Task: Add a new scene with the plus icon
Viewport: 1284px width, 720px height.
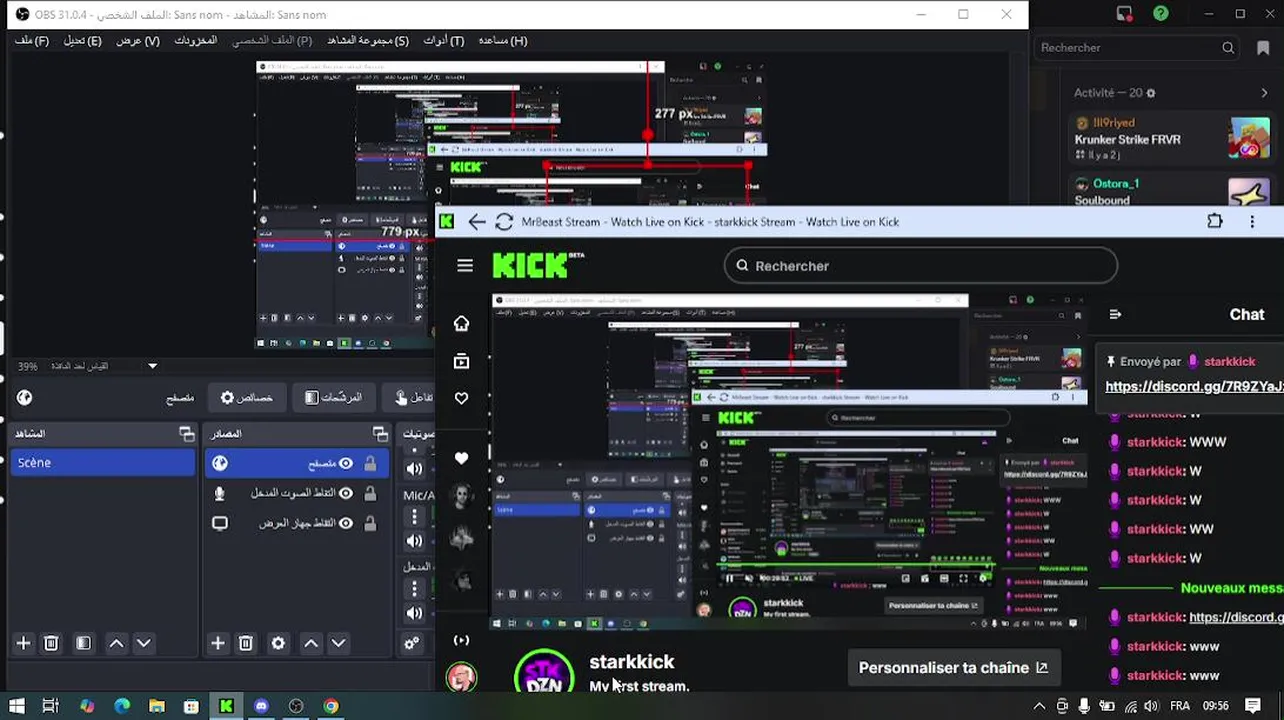Action: [x=23, y=643]
